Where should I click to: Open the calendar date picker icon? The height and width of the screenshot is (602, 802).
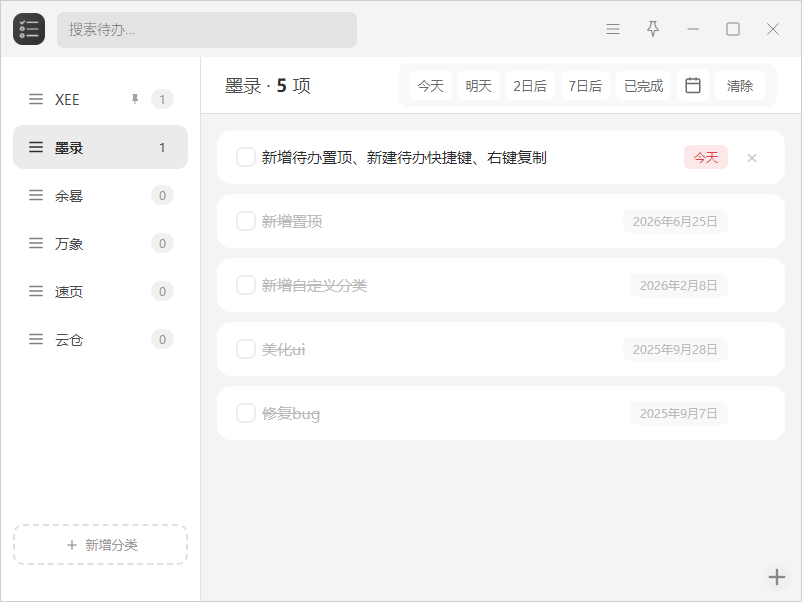(x=693, y=85)
